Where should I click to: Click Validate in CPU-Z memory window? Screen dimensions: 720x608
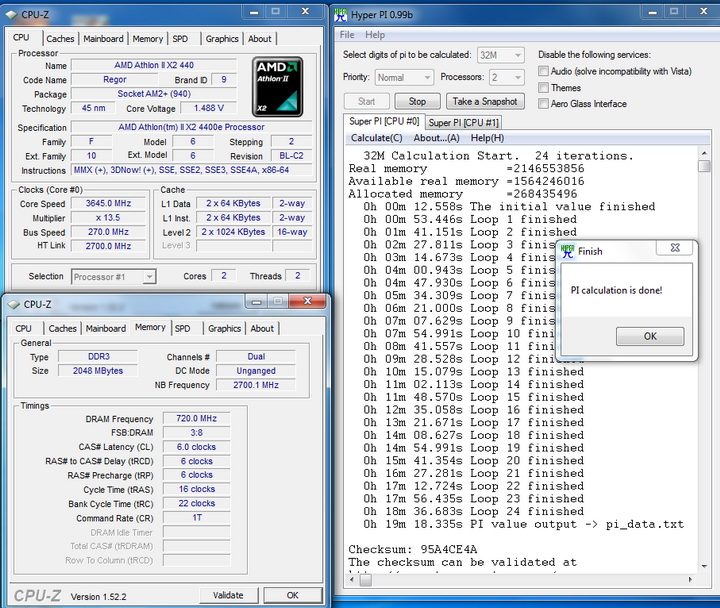(x=228, y=595)
